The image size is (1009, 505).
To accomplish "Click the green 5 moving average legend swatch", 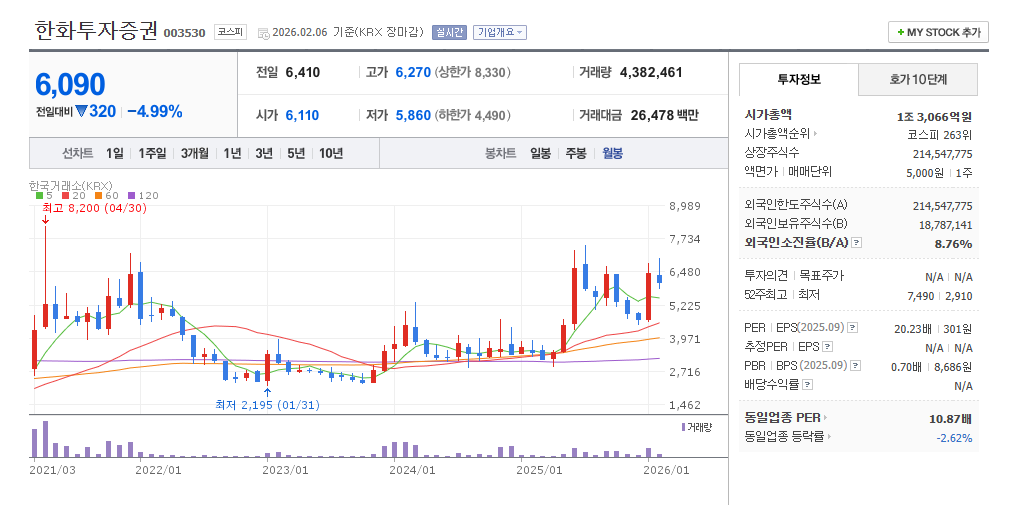I will coord(39,196).
